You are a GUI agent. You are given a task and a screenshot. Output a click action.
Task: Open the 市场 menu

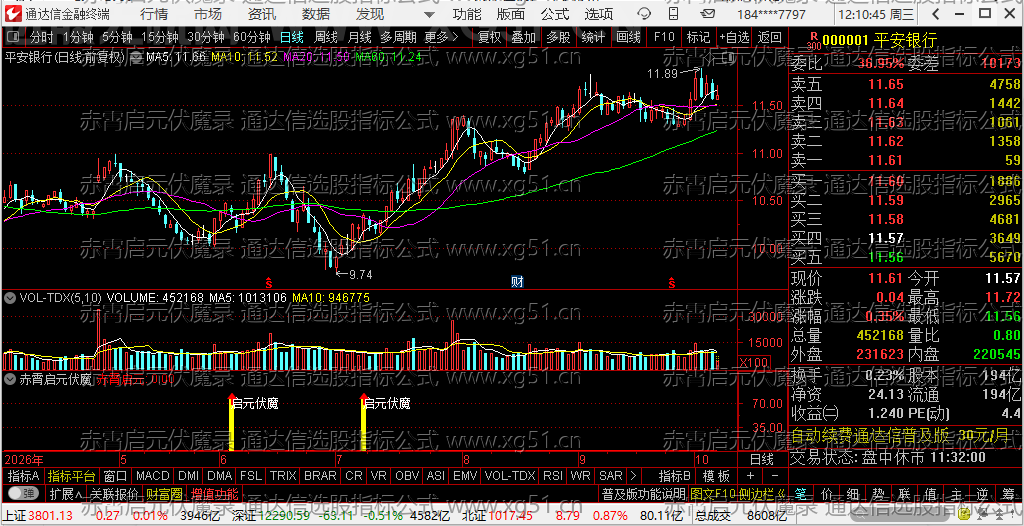tap(208, 13)
